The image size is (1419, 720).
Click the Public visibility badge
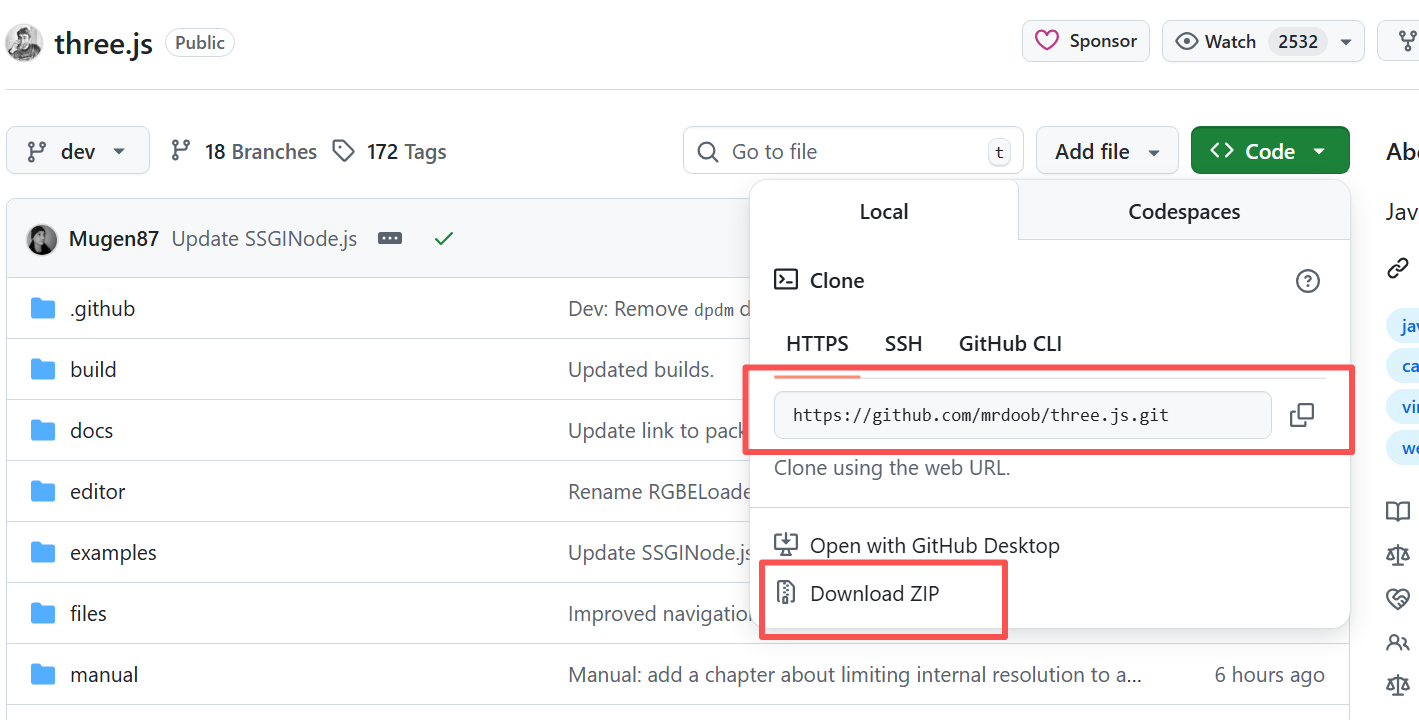200,43
